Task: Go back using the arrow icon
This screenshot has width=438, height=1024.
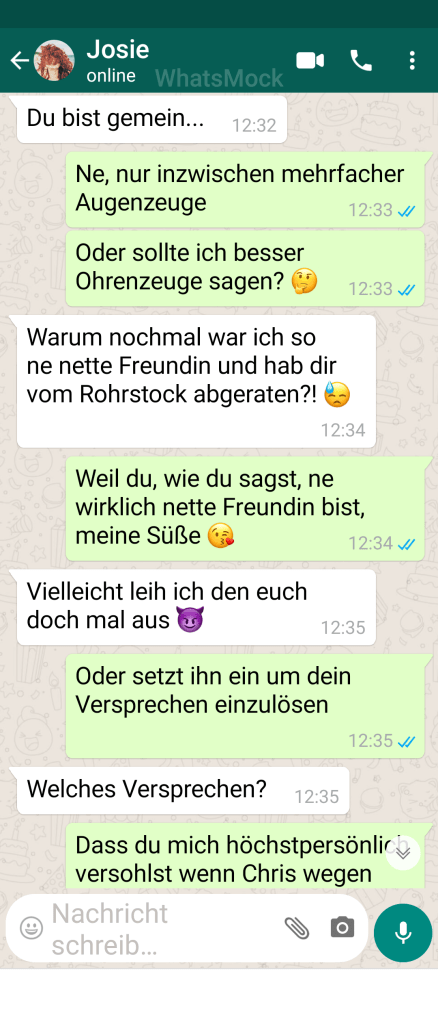Action: click(x=20, y=61)
